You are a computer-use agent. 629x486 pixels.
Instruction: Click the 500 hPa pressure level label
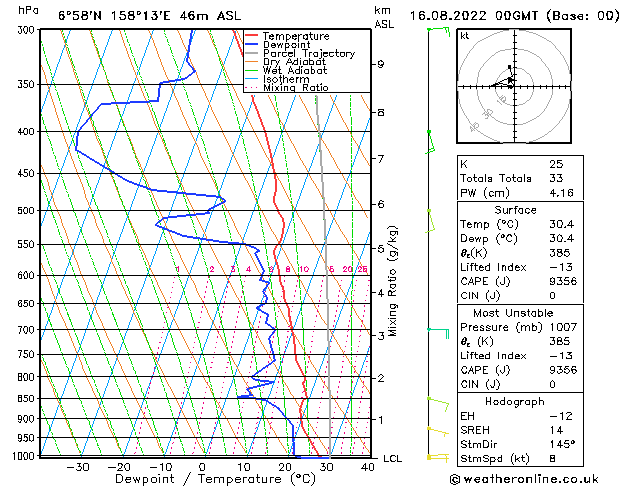[x=27, y=211]
